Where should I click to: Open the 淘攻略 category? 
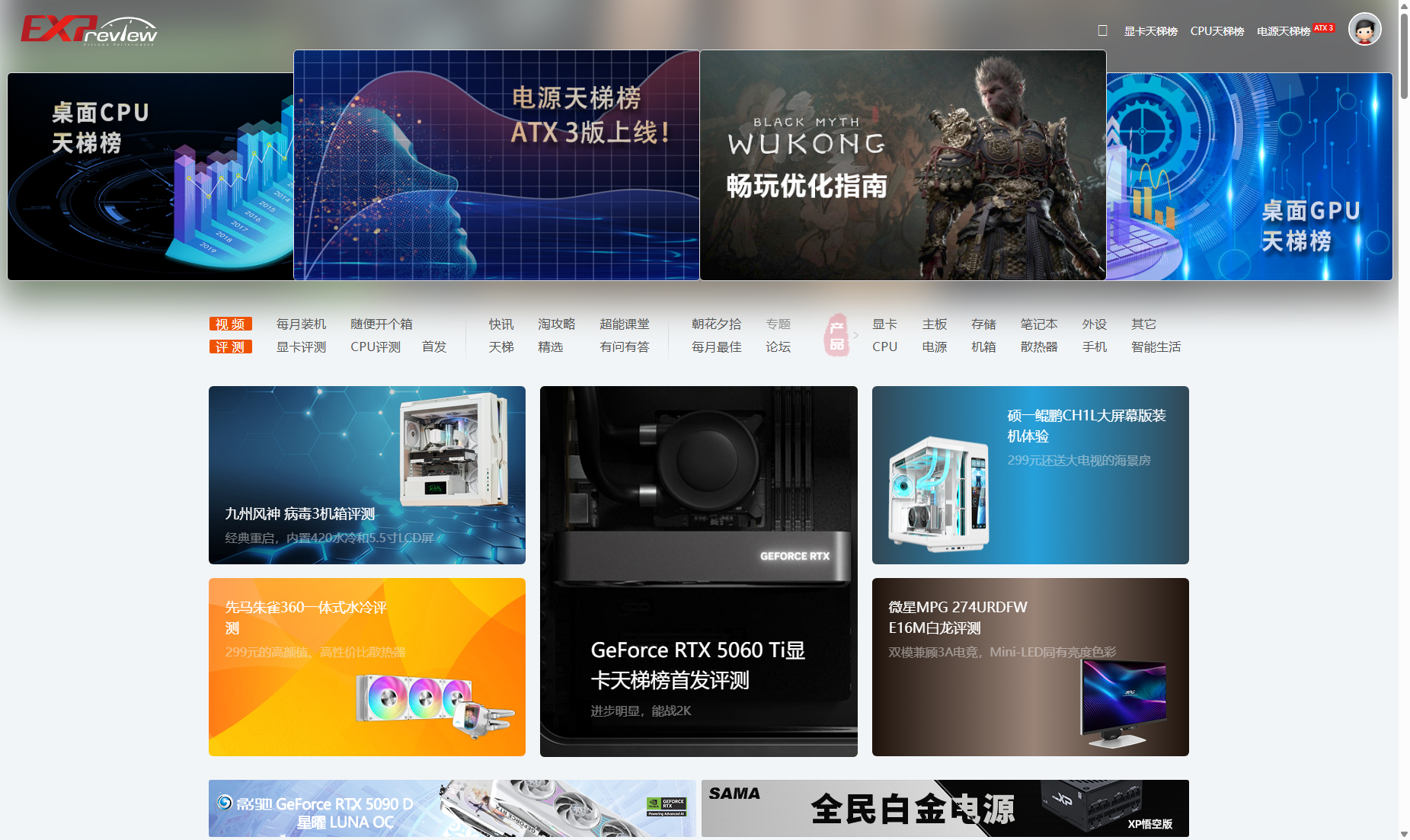click(x=557, y=324)
